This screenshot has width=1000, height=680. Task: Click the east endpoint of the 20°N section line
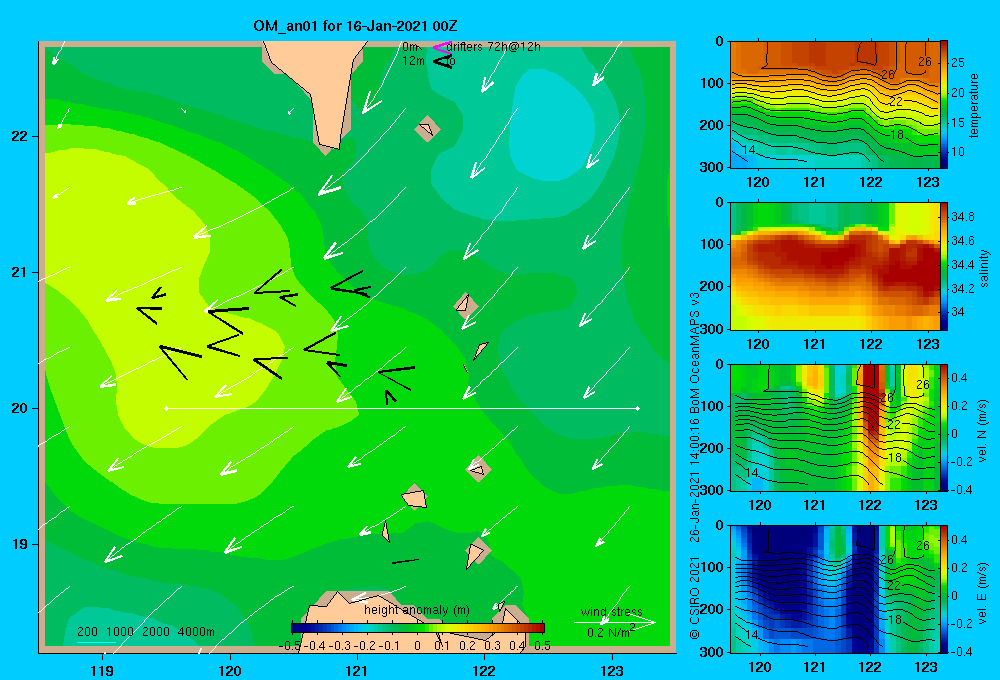(x=638, y=408)
